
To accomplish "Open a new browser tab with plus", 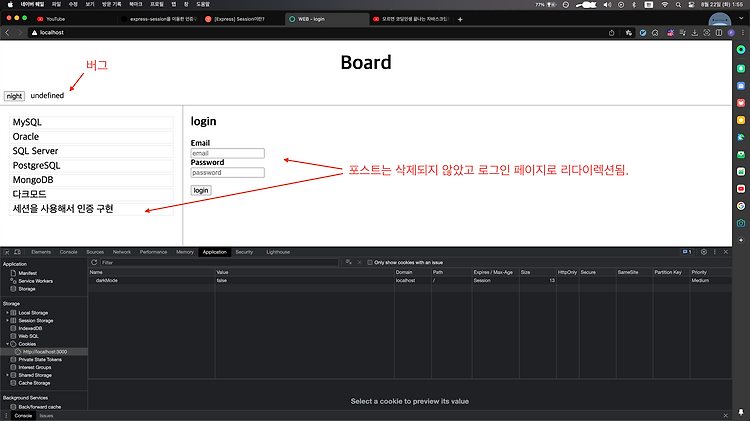I will coord(460,20).
